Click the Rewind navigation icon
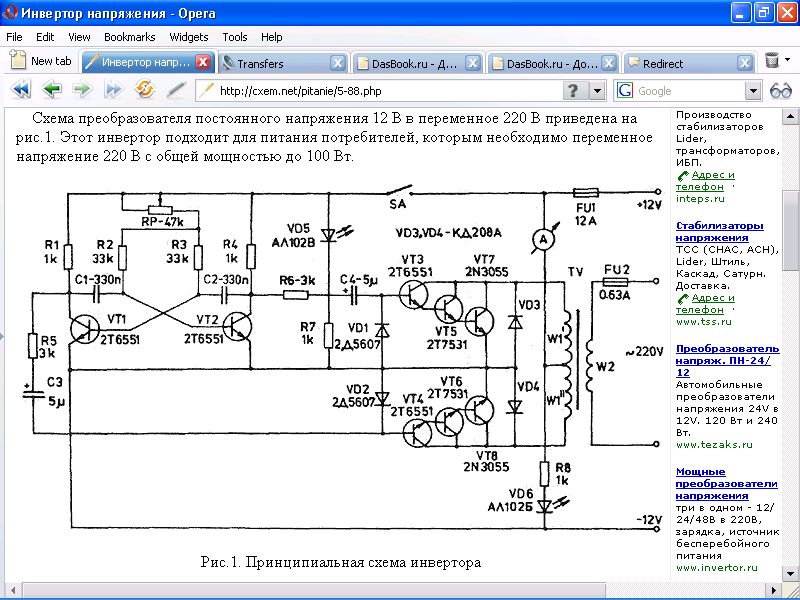 pyautogui.click(x=21, y=90)
